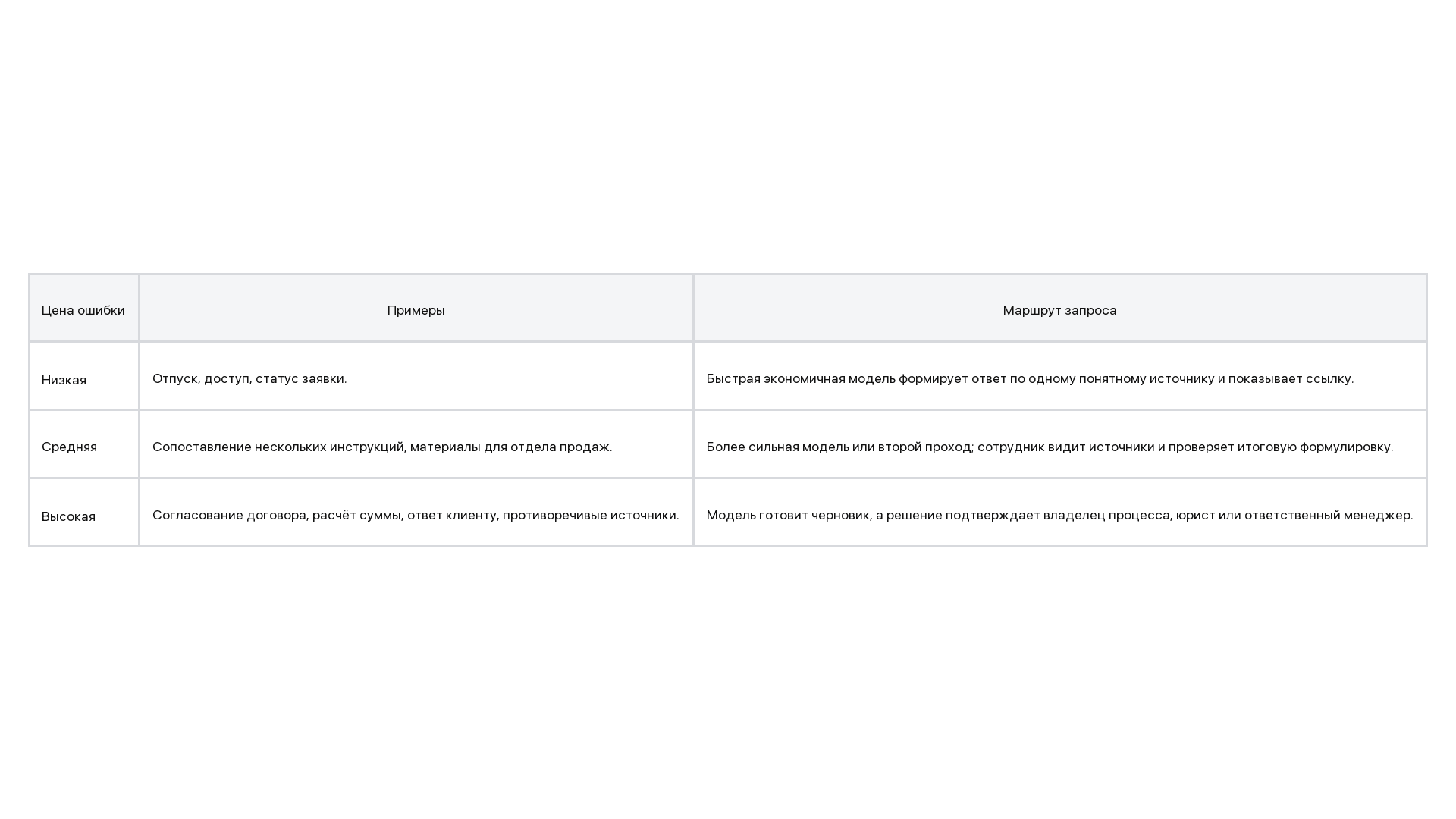Click the word 'ссылку' in low row
The height and width of the screenshot is (819, 1456).
click(x=1328, y=378)
